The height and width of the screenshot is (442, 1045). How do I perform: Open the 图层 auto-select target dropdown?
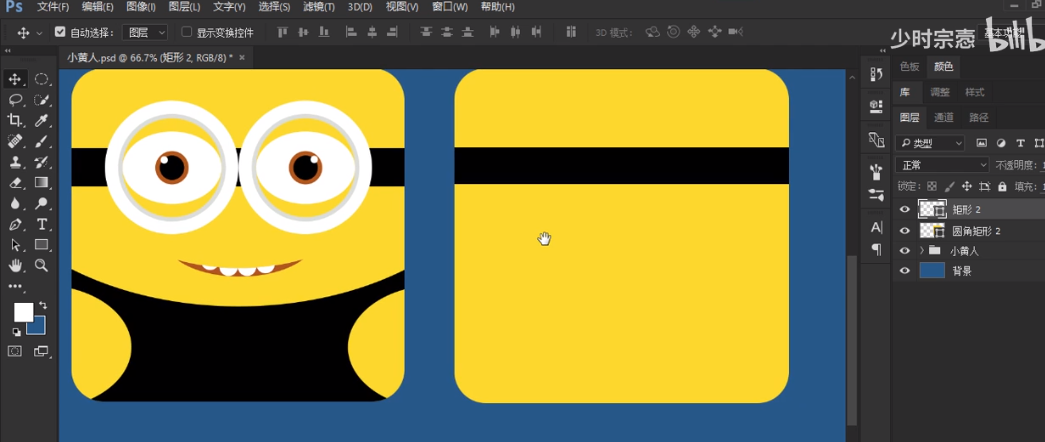click(147, 32)
